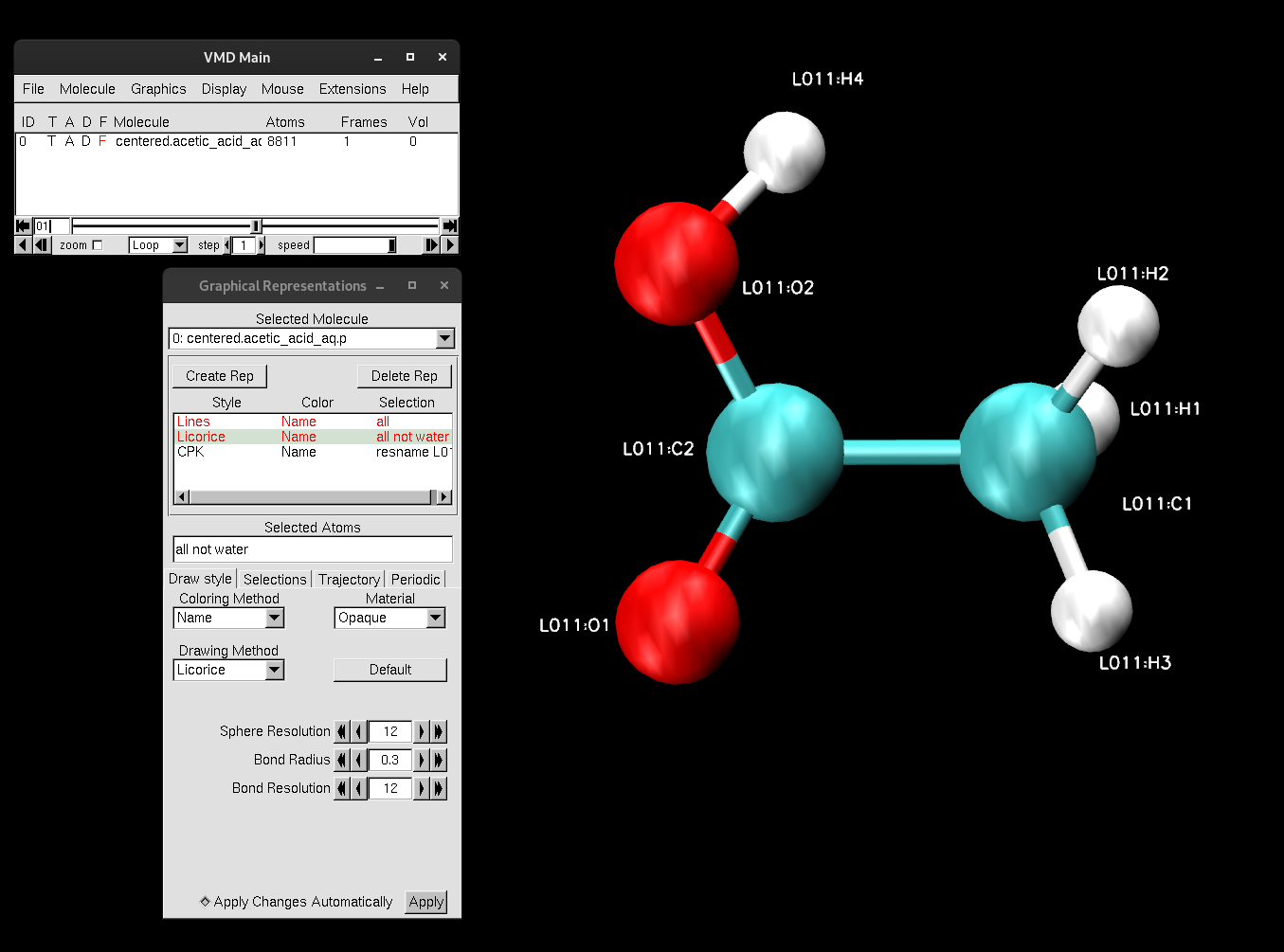Enable the zoom checkbox
Image resolution: width=1284 pixels, height=952 pixels.
[97, 245]
